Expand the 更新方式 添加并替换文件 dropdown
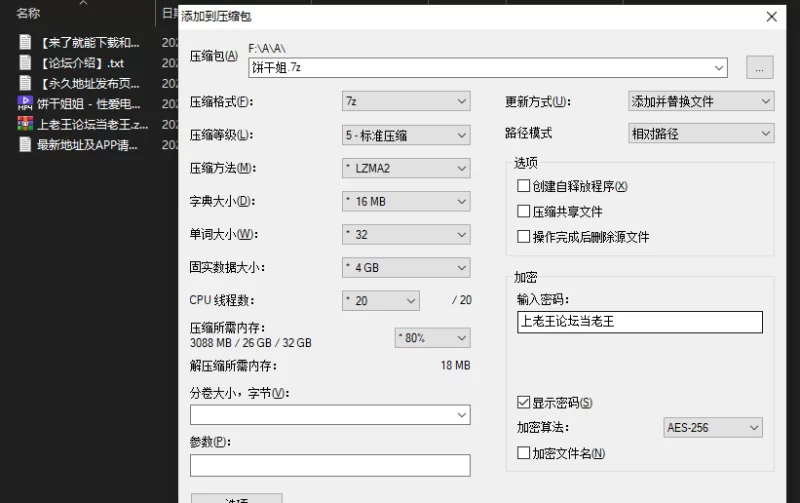 pyautogui.click(x=701, y=101)
